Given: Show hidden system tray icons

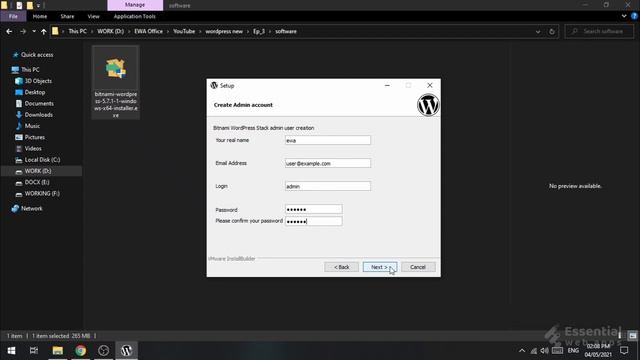Looking at the screenshot, I should point(522,351).
